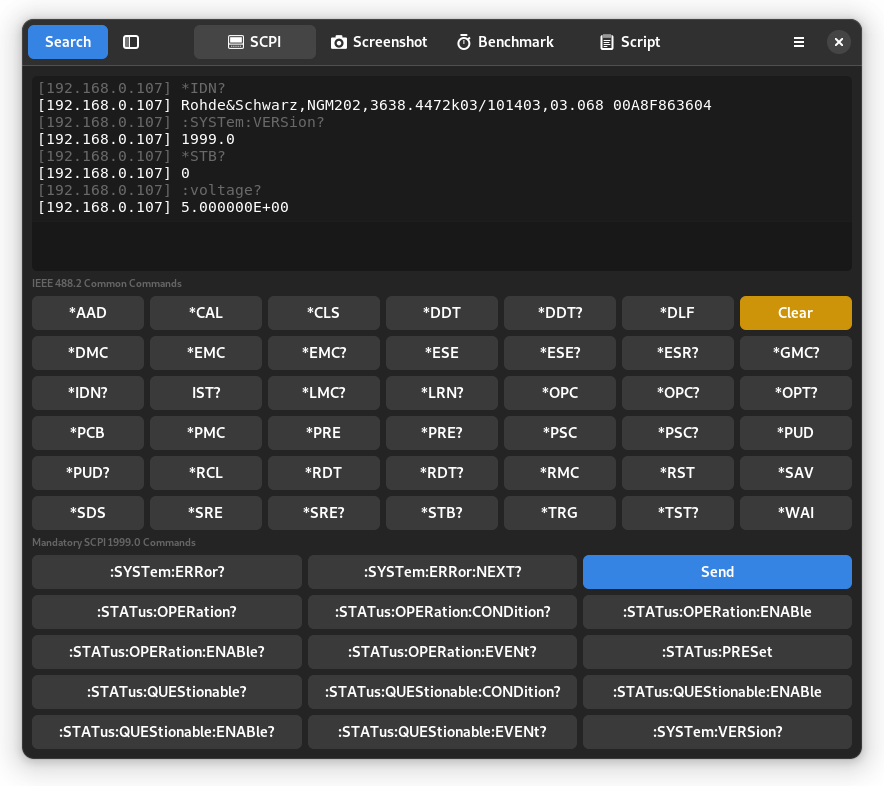Click the :SYSTem:ERRor:NEXT? button

coord(443,572)
